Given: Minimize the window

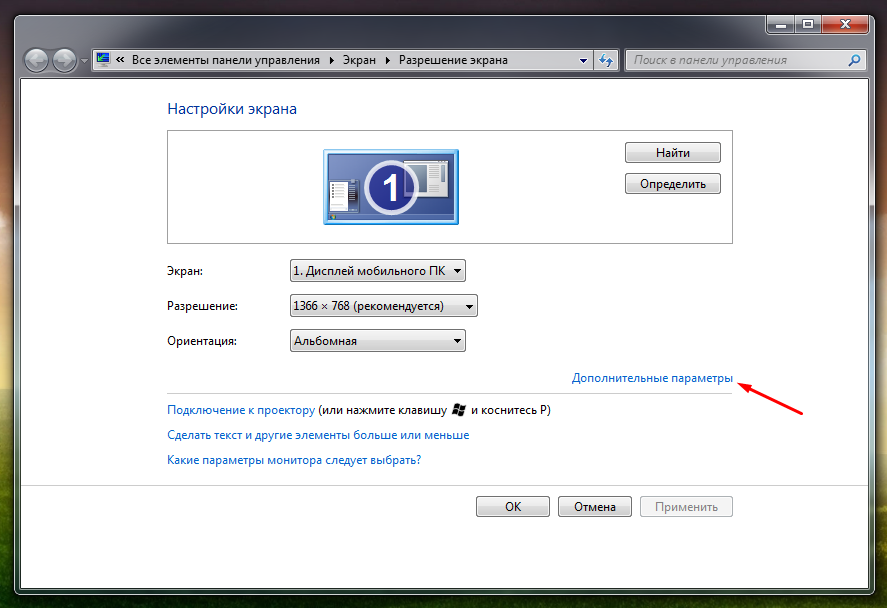Looking at the screenshot, I should point(781,24).
